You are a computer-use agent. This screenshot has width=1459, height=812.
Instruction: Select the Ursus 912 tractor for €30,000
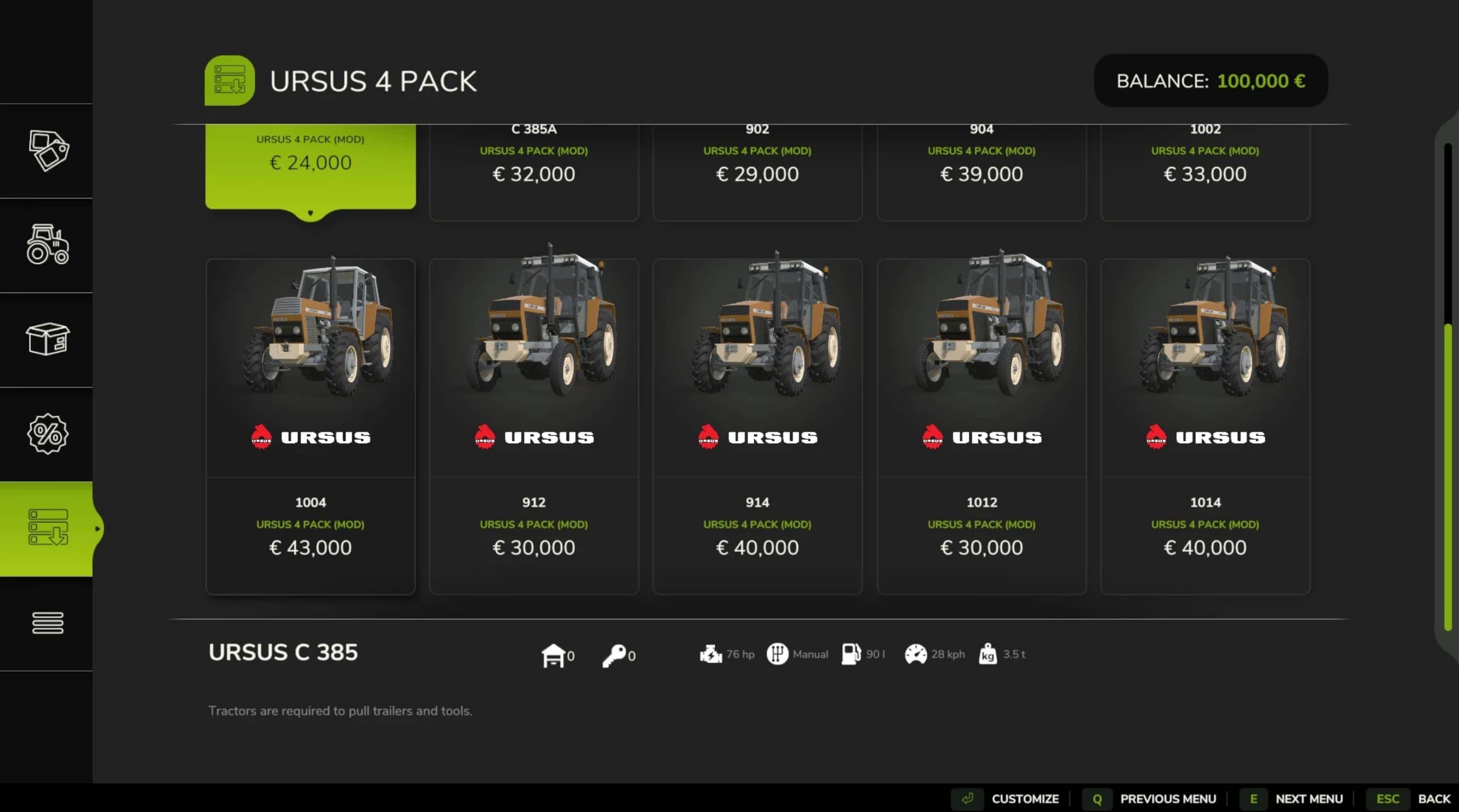[x=534, y=426]
